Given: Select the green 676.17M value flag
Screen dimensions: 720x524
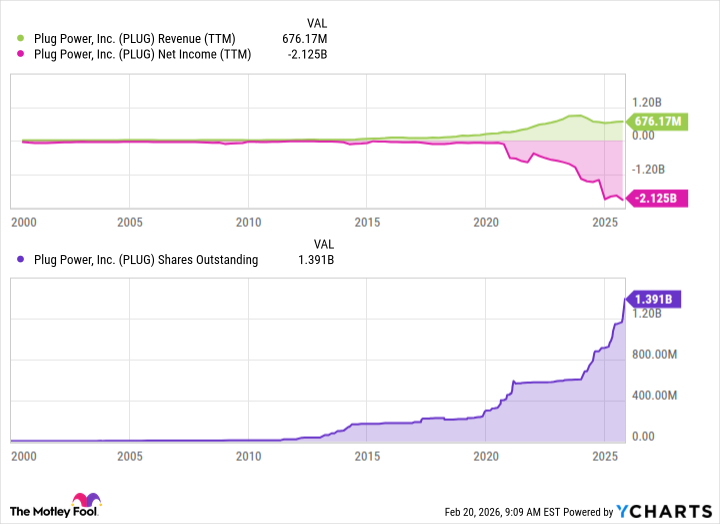Looking at the screenshot, I should (x=657, y=122).
